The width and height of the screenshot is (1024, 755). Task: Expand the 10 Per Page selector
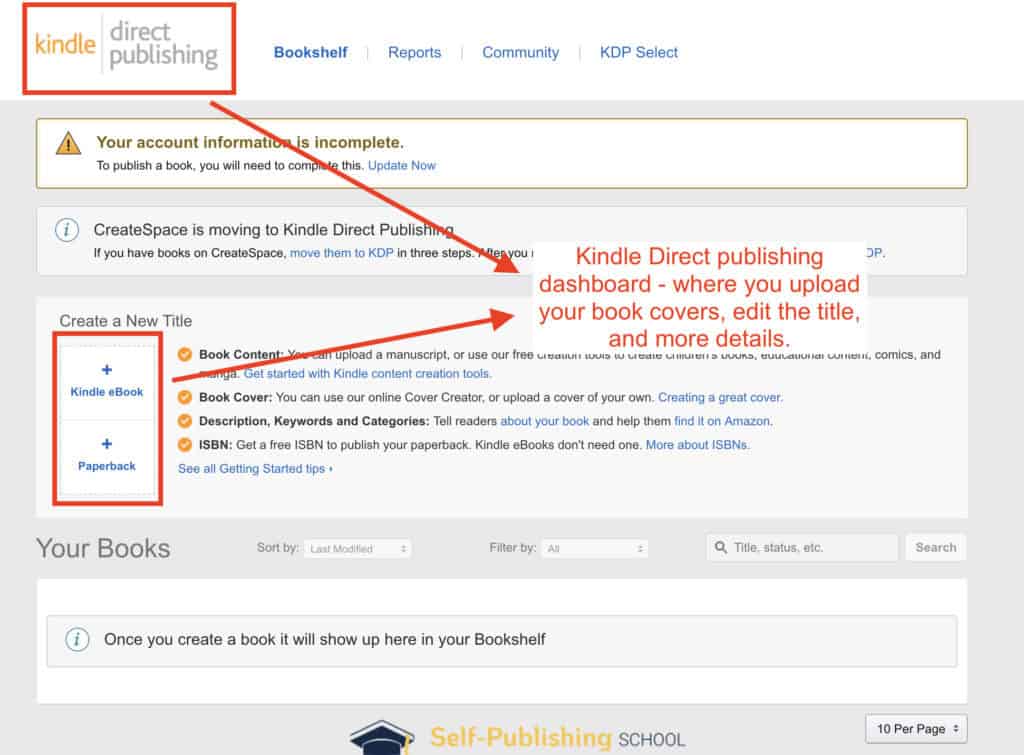pos(916,728)
